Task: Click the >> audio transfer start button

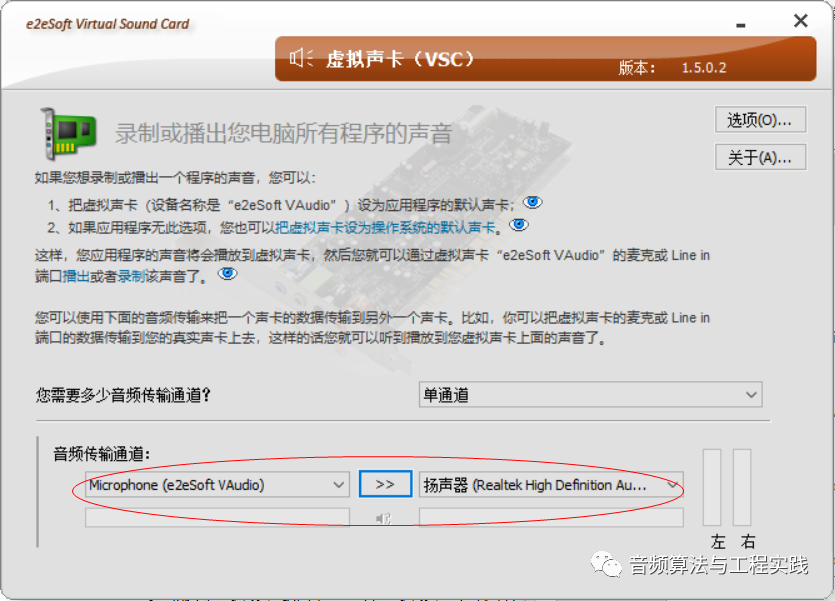Action: tap(385, 484)
